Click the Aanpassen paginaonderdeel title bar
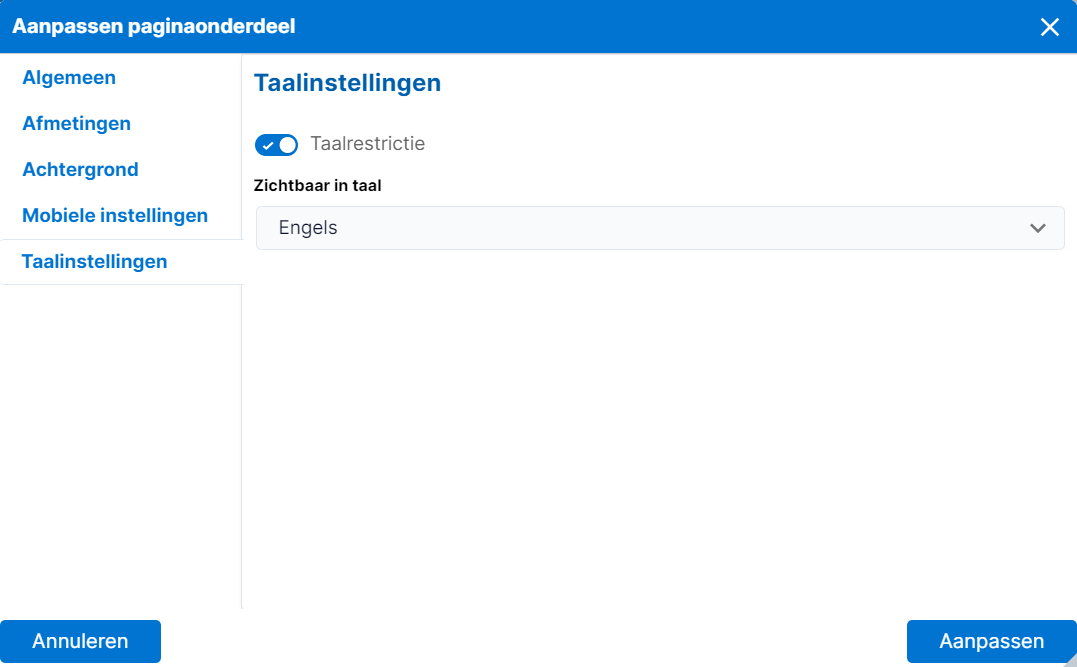The width and height of the screenshot is (1077, 667). [538, 26]
